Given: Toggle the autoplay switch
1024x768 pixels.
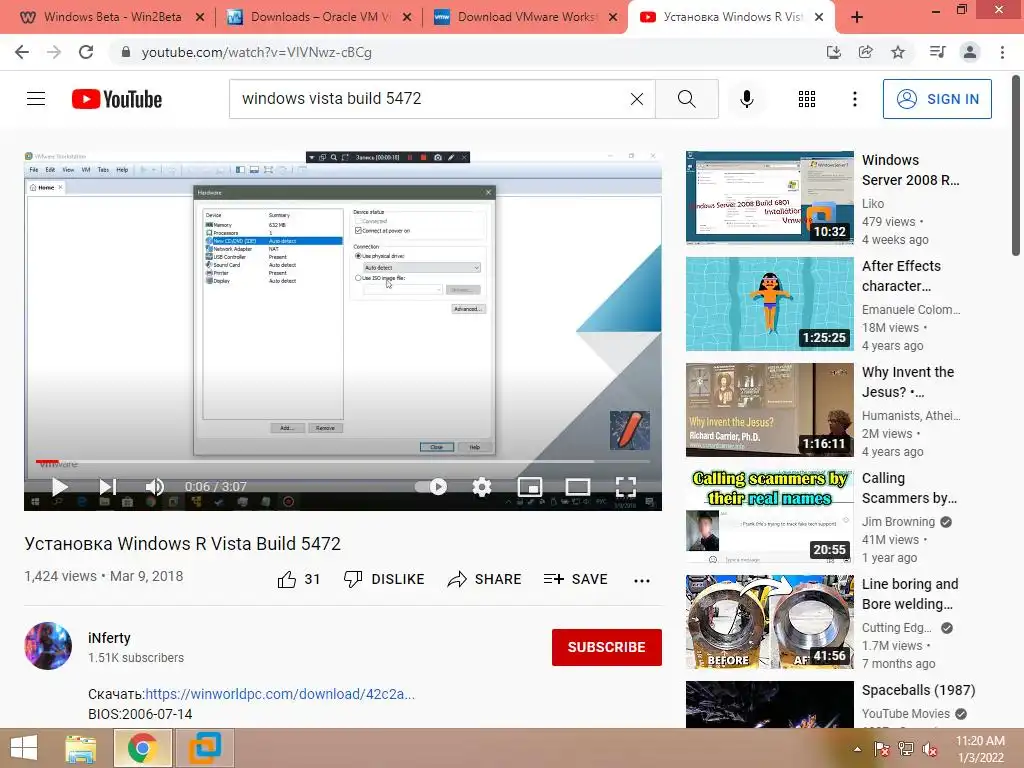Looking at the screenshot, I should pyautogui.click(x=431, y=487).
